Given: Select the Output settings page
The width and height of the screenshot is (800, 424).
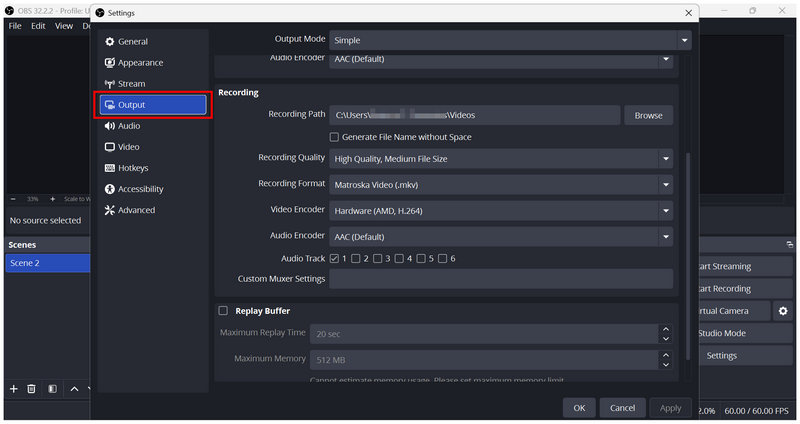Looking at the screenshot, I should (x=153, y=105).
